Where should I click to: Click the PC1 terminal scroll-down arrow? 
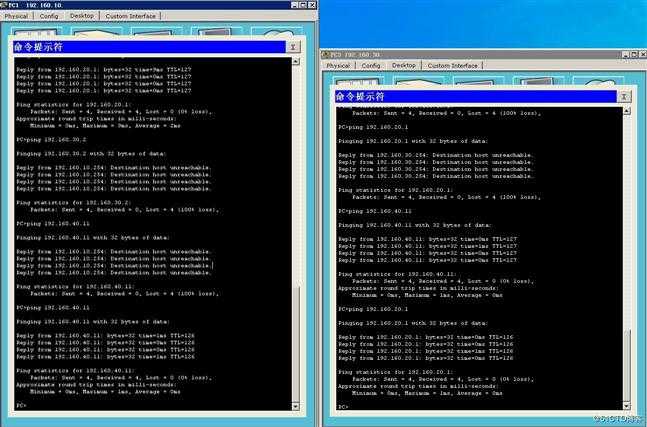click(x=295, y=406)
